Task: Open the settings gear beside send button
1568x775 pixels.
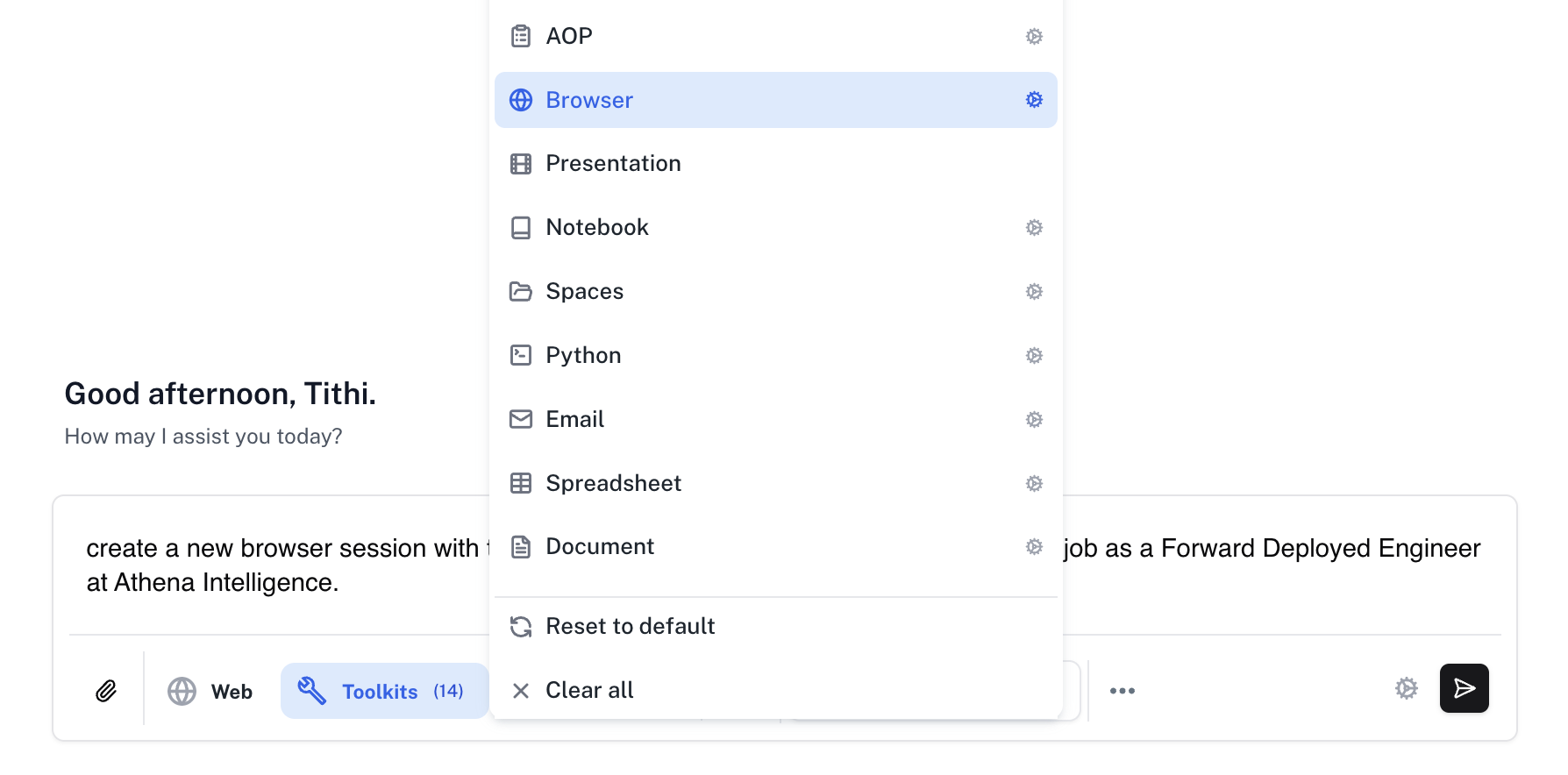Action: 1406,688
